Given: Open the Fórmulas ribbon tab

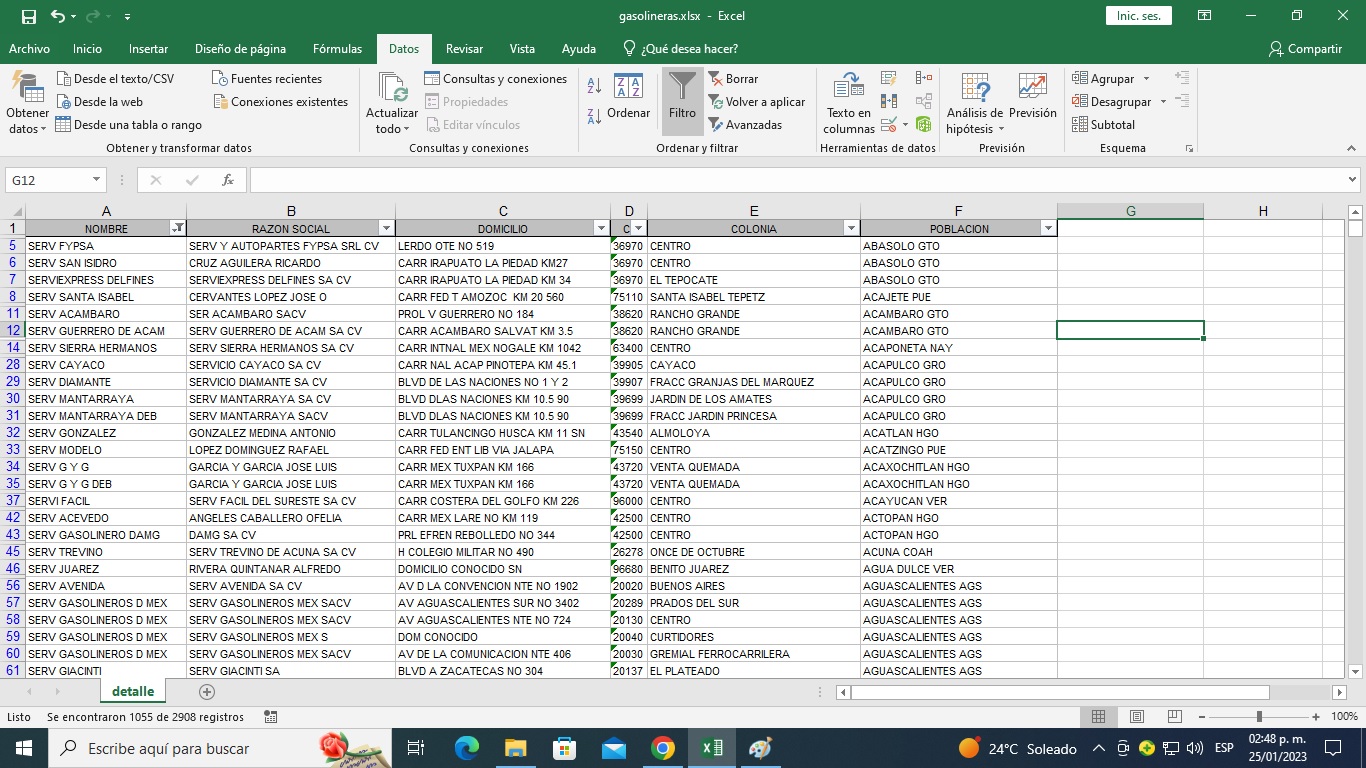Looking at the screenshot, I should 337,49.
